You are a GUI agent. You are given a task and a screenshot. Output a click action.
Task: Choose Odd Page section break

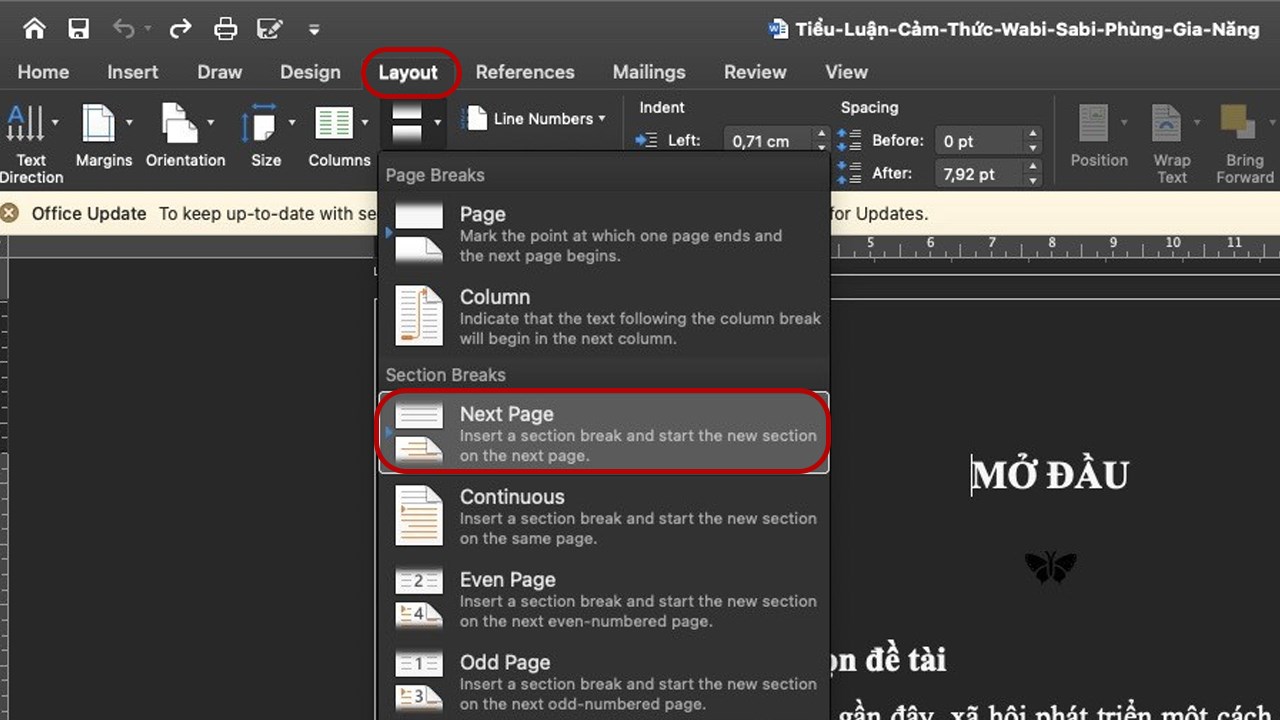tap(604, 683)
